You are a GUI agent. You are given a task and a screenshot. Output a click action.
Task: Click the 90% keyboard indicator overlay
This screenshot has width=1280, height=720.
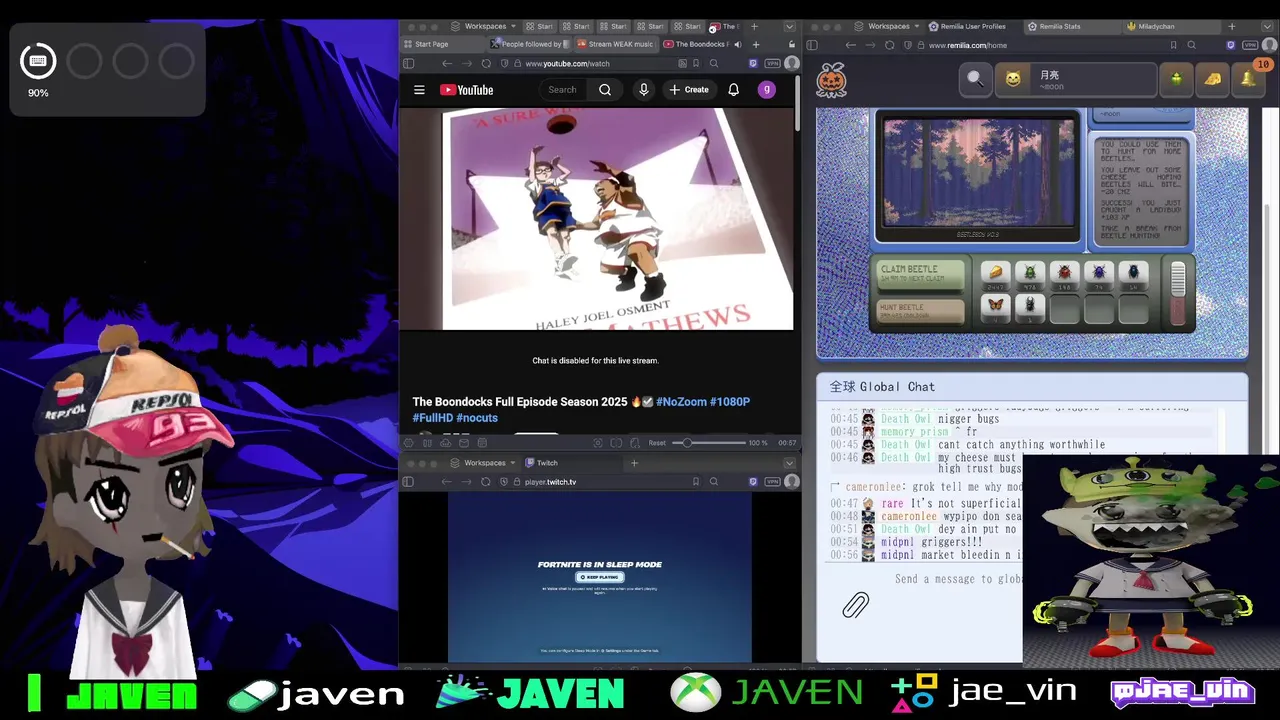click(38, 62)
